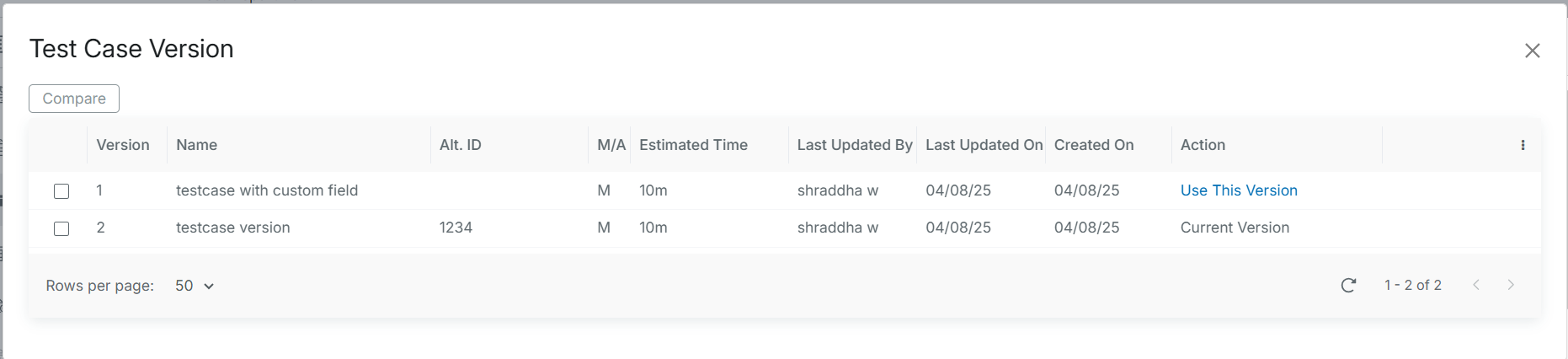Click the Compare button
This screenshot has height=359, width=1568.
[74, 99]
